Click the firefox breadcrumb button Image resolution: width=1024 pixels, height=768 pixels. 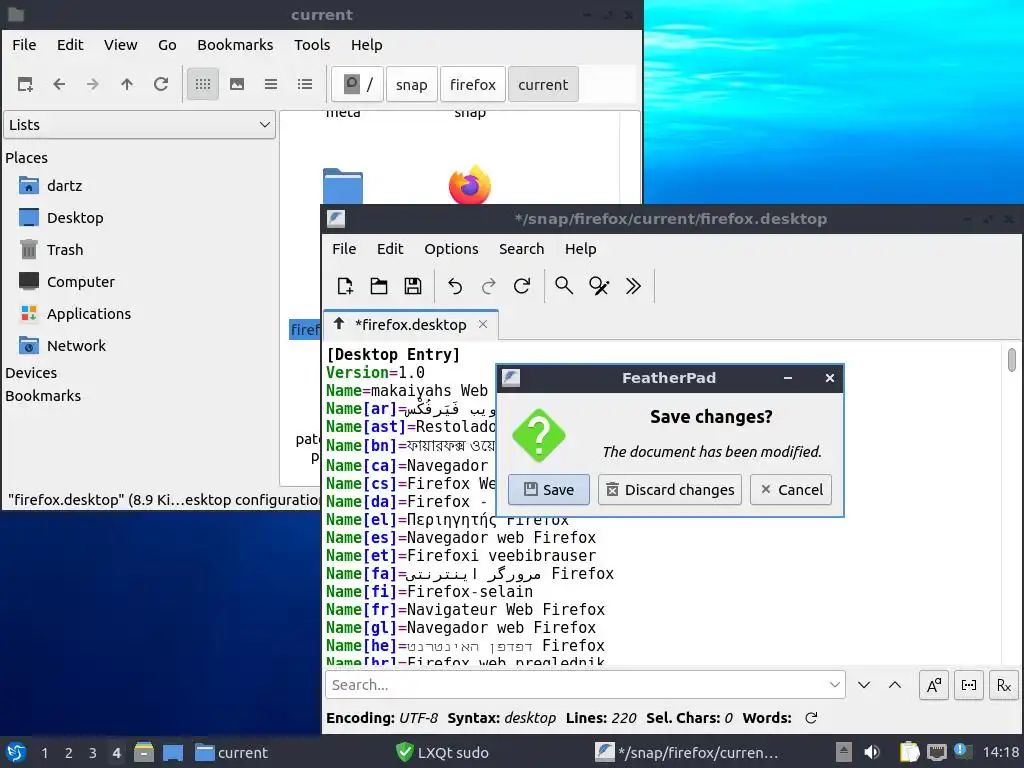coord(473,84)
